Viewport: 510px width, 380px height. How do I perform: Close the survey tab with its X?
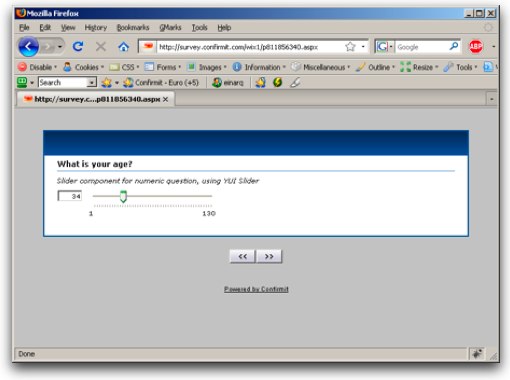click(x=165, y=99)
